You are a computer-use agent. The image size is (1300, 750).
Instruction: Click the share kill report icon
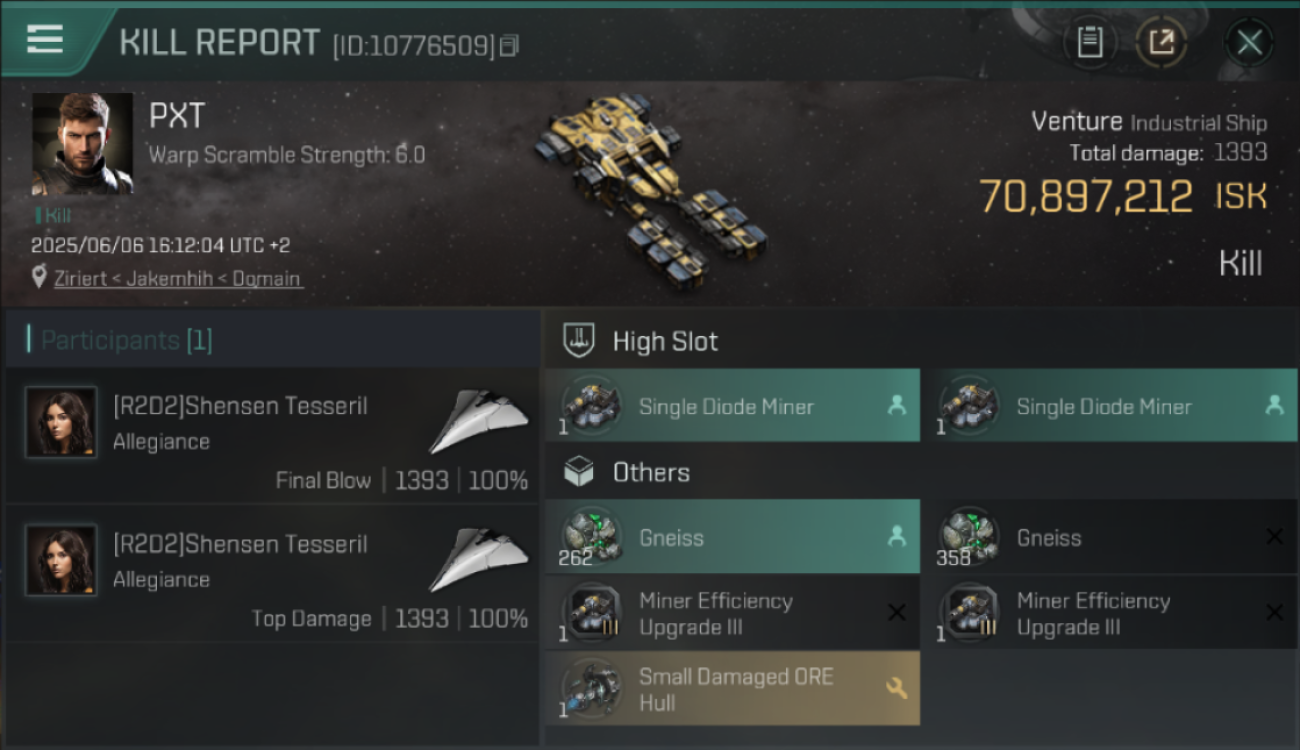coord(1162,42)
